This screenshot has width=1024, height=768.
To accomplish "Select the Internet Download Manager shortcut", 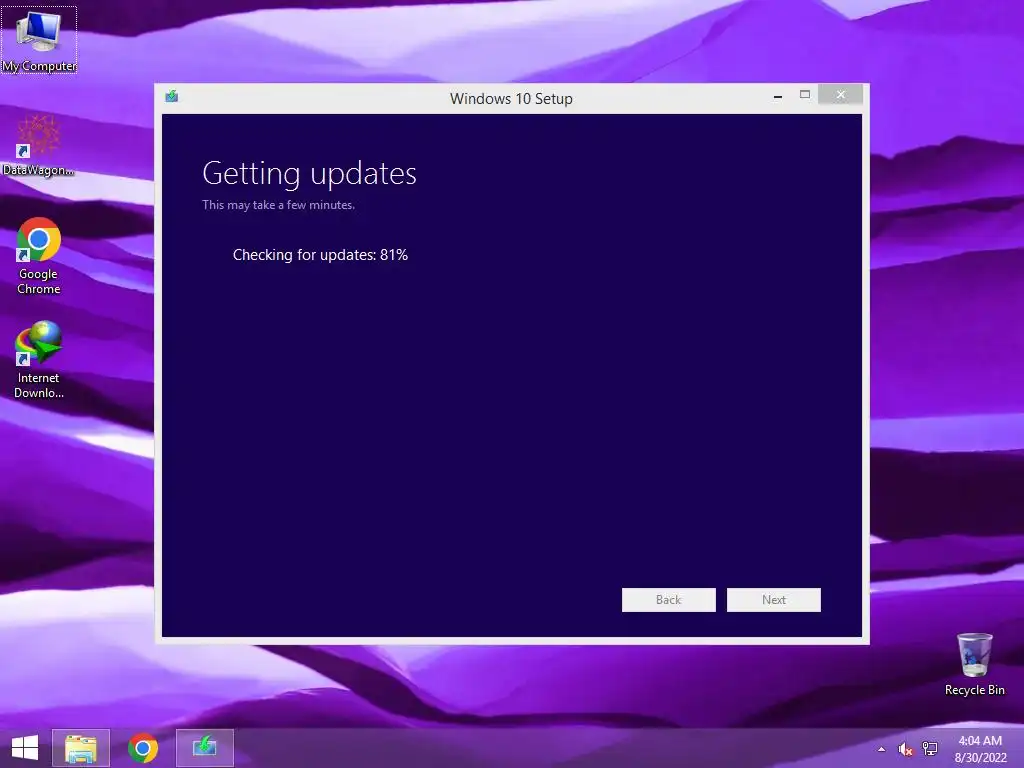I will click(39, 359).
